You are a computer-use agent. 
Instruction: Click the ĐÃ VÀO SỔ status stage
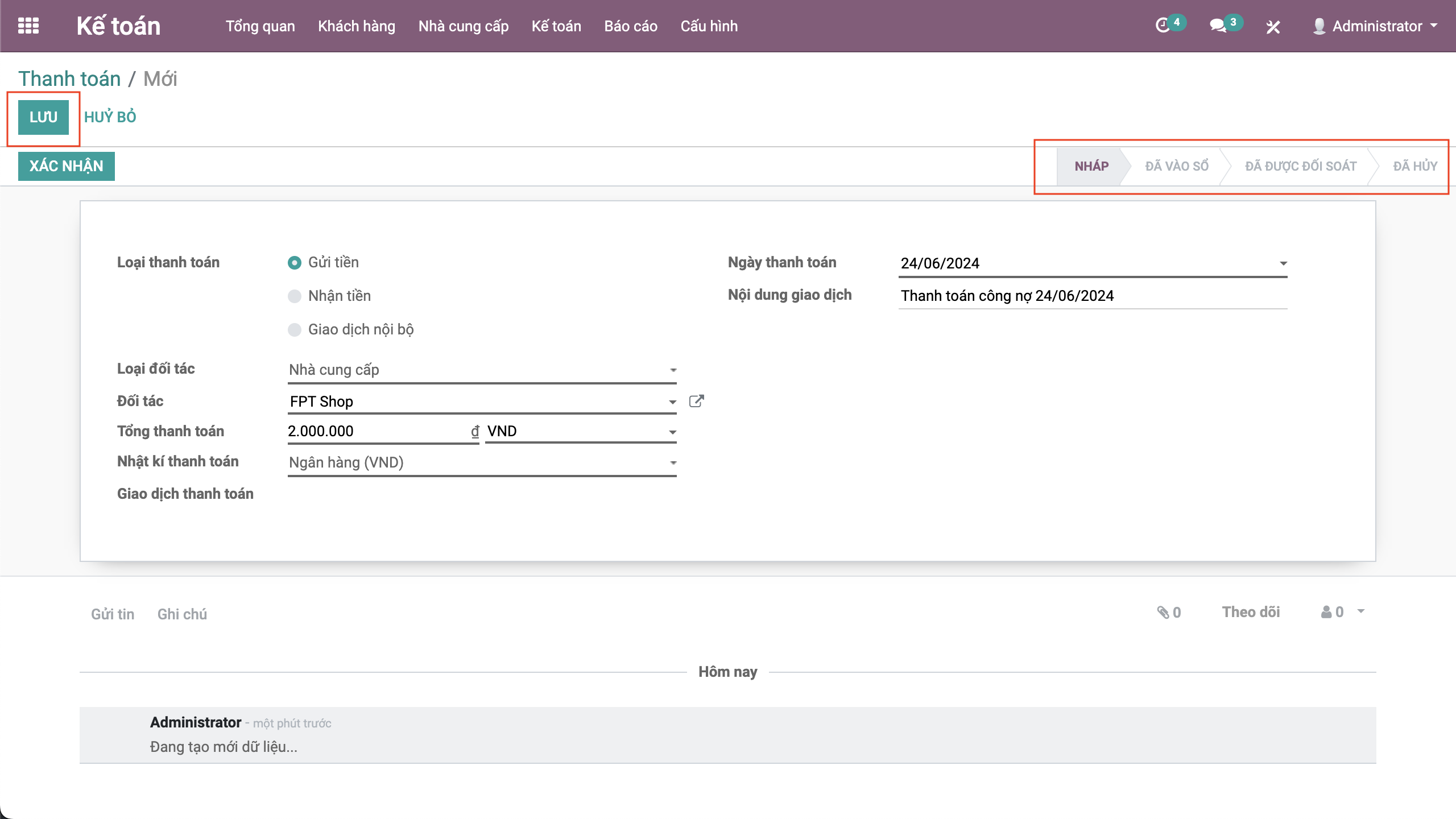click(x=1176, y=166)
